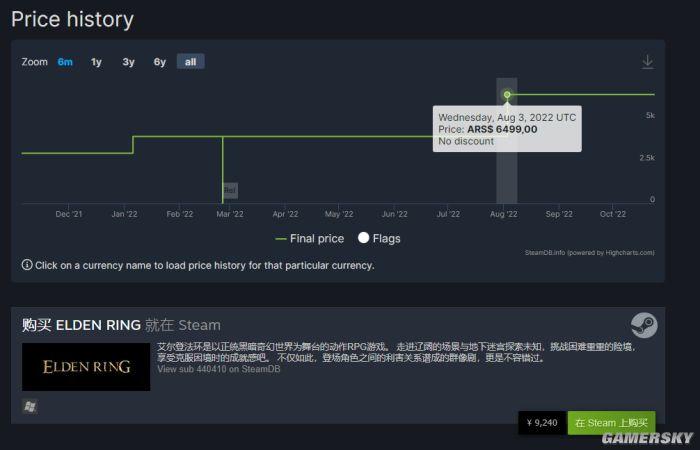Click the Elden Ring banner thumbnail

point(86,367)
